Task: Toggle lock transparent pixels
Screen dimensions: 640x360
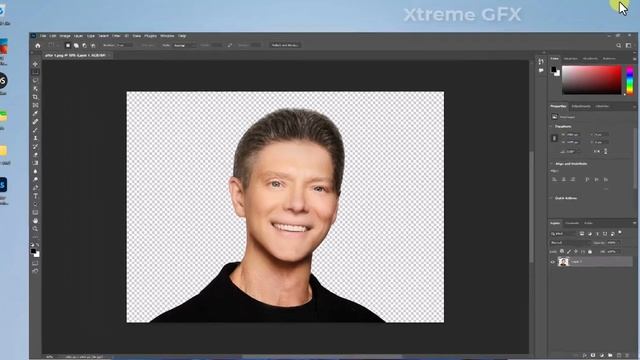Action: (562, 251)
